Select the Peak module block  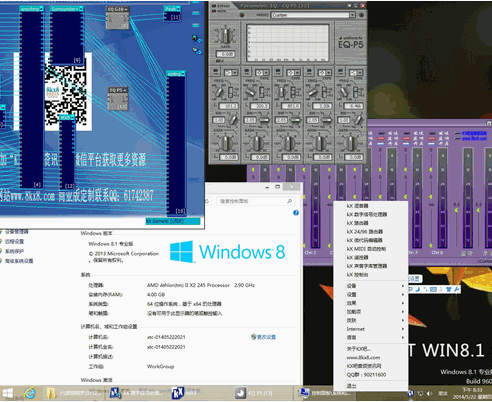pos(173,14)
